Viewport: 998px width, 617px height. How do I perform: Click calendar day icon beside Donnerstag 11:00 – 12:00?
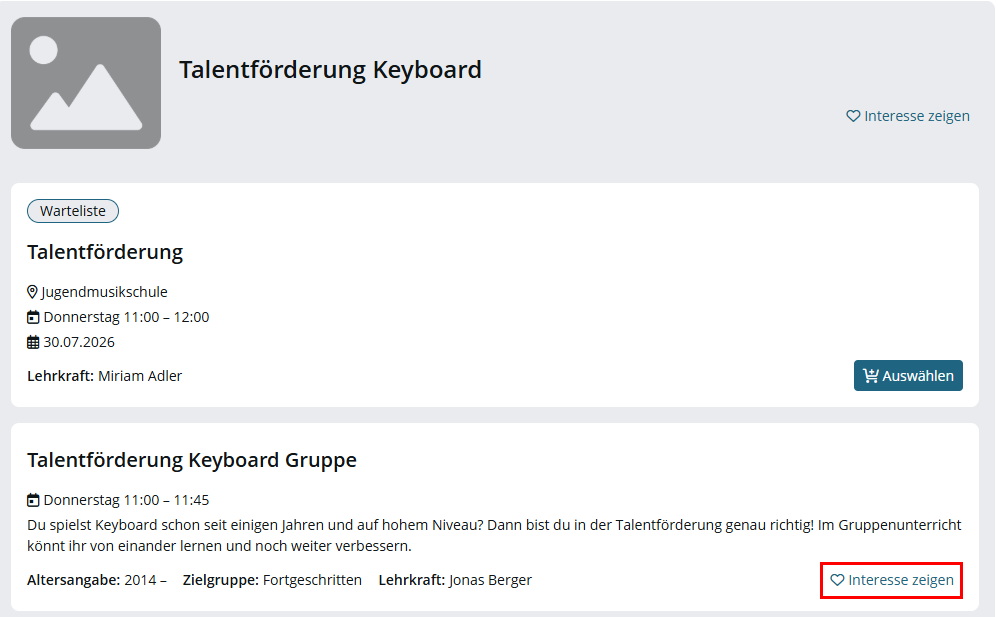click(33, 317)
